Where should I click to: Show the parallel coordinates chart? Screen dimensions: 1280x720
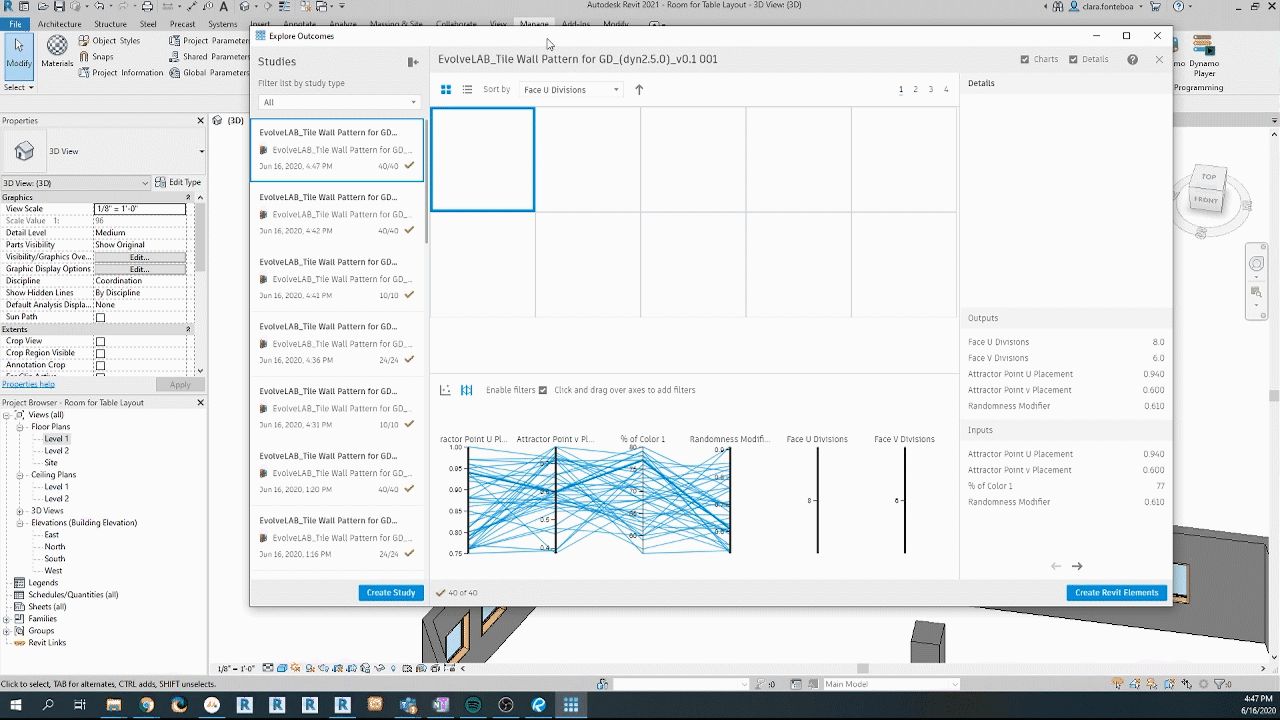pos(466,390)
